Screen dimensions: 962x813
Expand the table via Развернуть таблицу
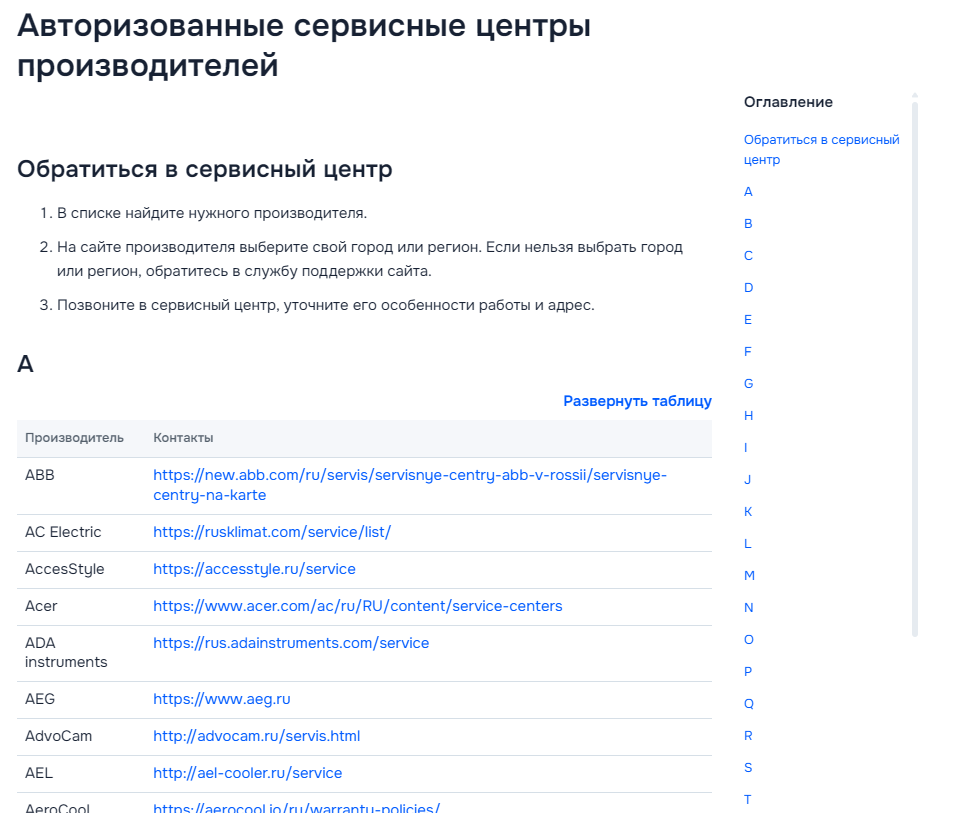(637, 401)
